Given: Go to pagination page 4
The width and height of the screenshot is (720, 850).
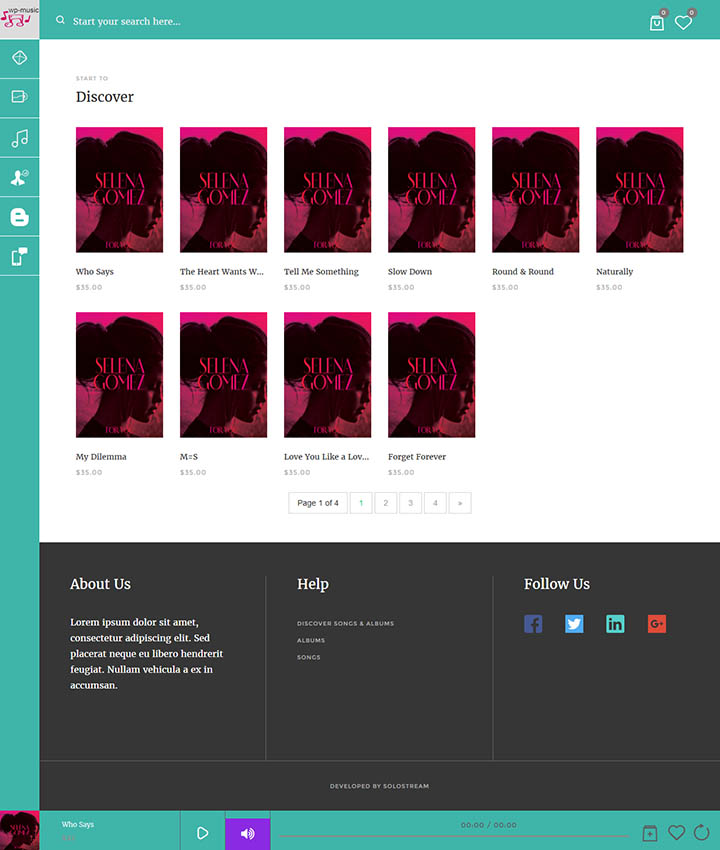Looking at the screenshot, I should pos(435,503).
